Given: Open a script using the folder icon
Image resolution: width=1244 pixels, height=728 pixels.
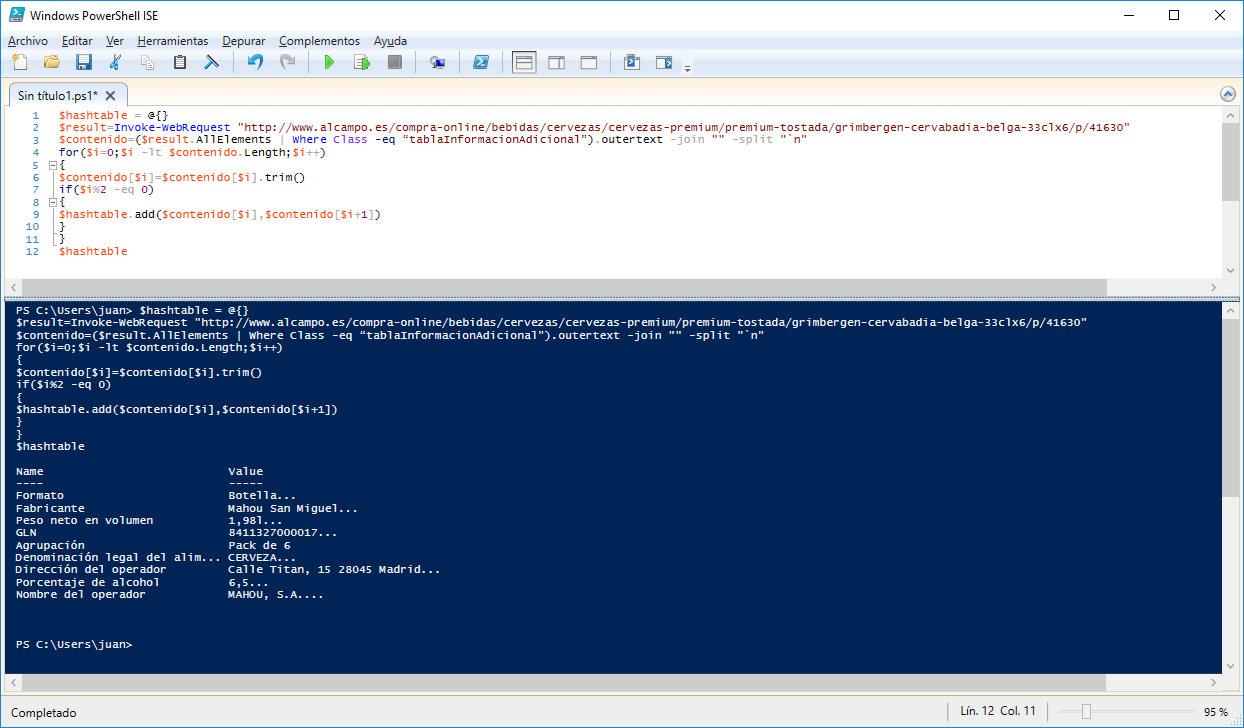Looking at the screenshot, I should (x=52, y=63).
